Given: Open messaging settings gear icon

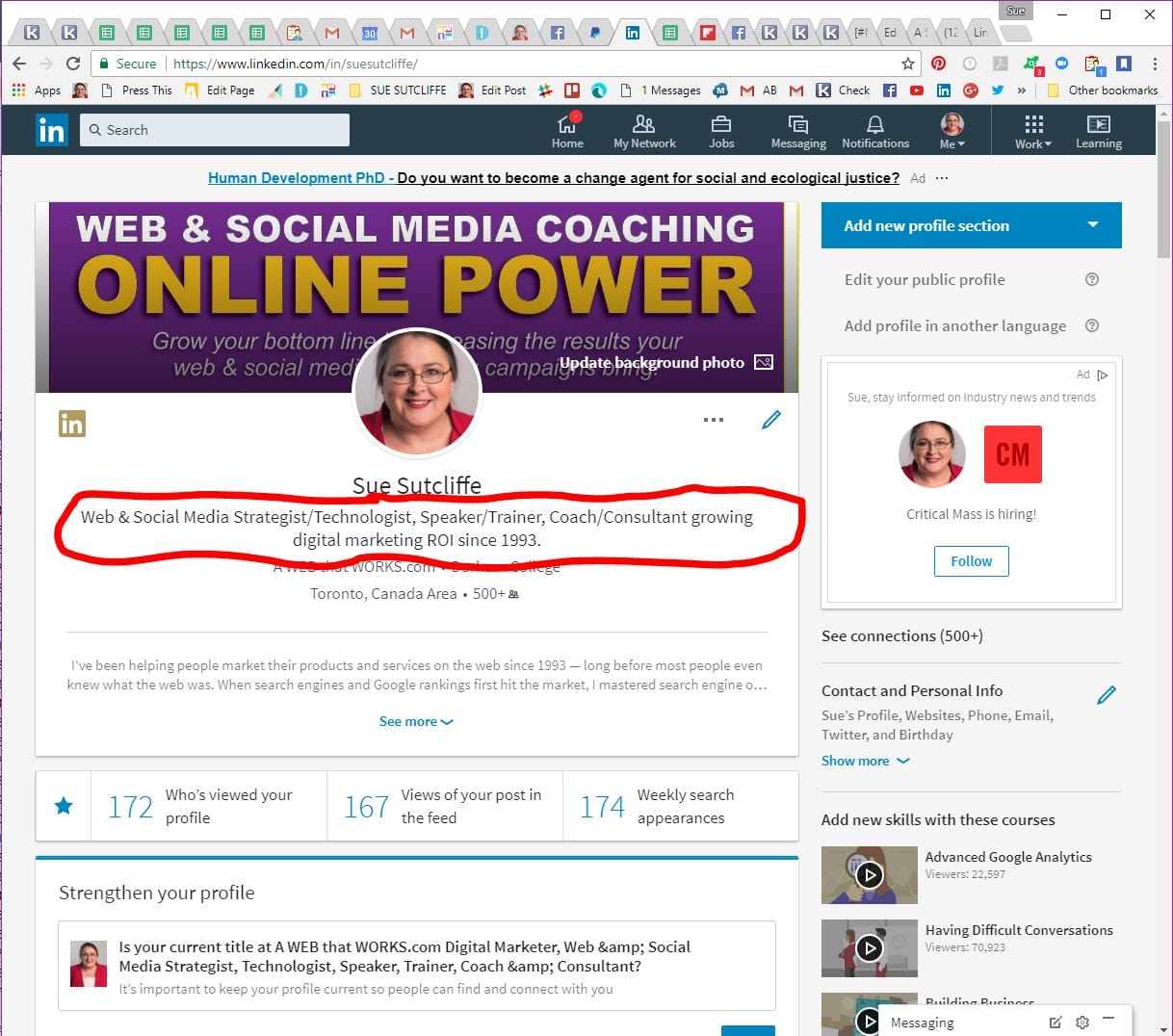Looking at the screenshot, I should click(1082, 1023).
